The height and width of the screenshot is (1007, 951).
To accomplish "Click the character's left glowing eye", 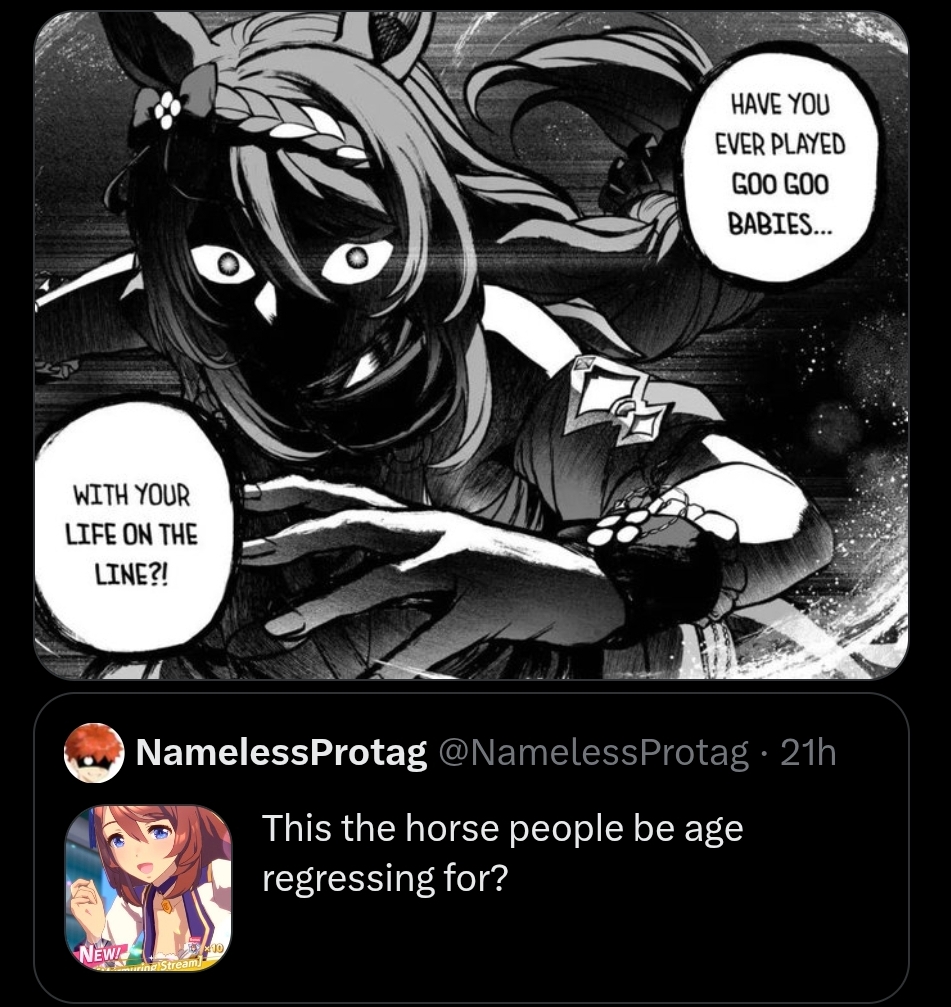I will coord(225,262).
